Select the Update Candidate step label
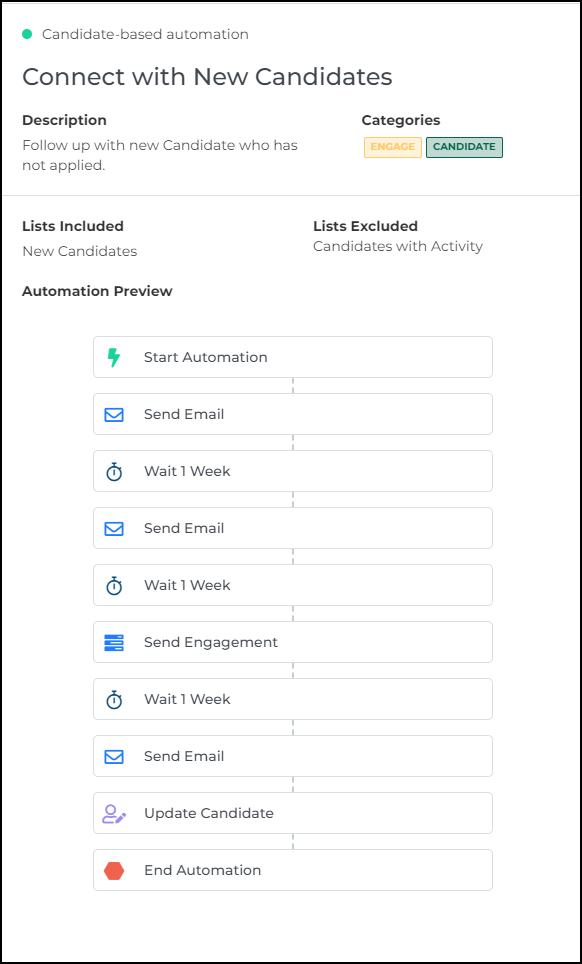 [209, 813]
